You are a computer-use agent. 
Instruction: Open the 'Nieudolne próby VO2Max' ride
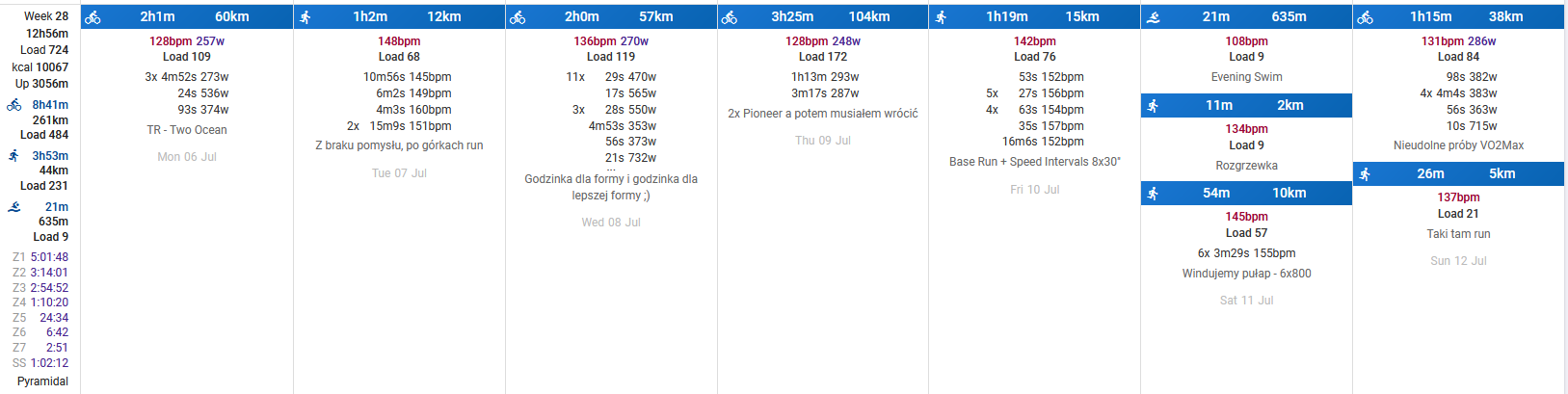coord(1458,145)
